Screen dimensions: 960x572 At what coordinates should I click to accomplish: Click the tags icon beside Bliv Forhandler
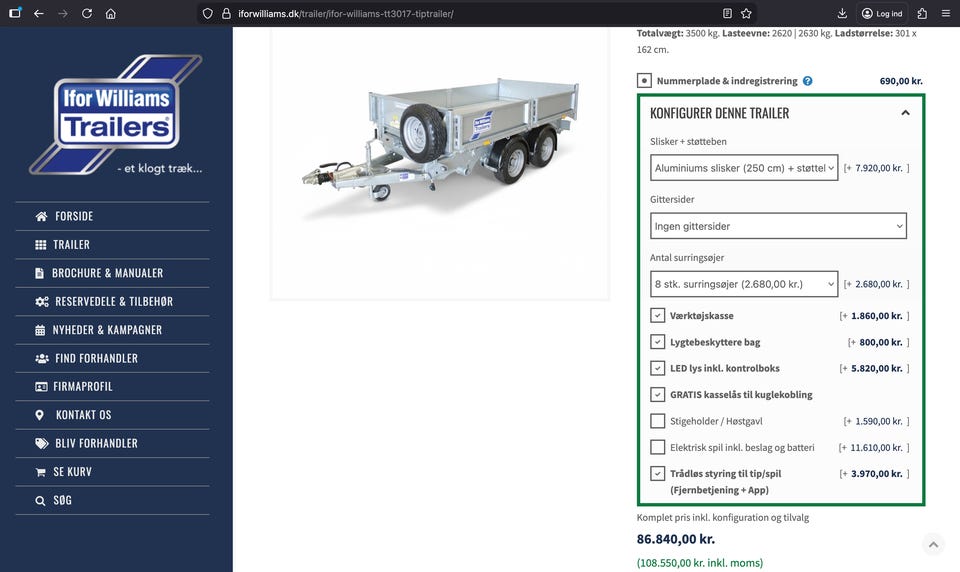pos(42,443)
